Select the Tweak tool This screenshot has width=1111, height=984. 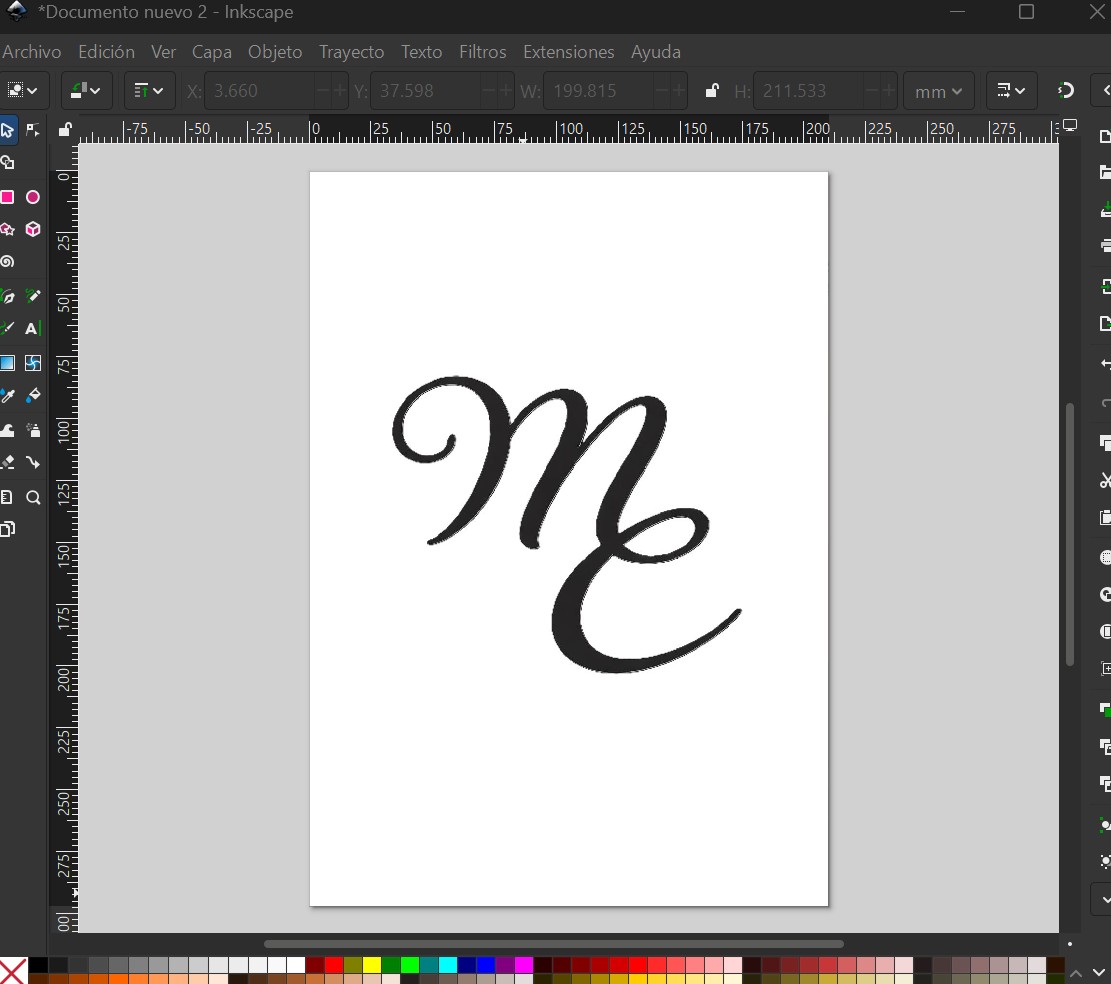[x=8, y=430]
